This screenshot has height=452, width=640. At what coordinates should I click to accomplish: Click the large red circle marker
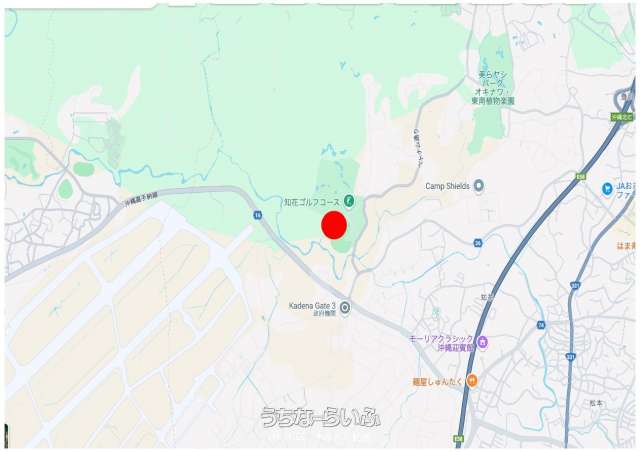point(334,225)
